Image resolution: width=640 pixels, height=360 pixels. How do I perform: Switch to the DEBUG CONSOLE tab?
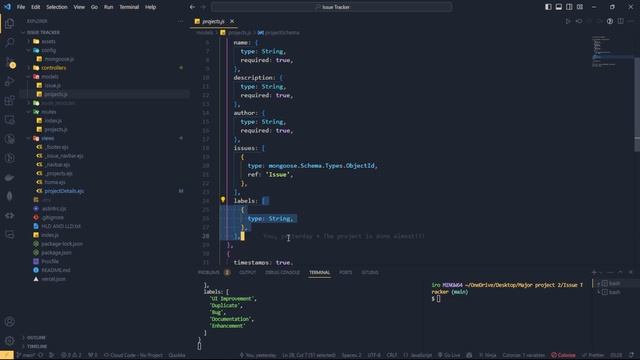(282, 272)
